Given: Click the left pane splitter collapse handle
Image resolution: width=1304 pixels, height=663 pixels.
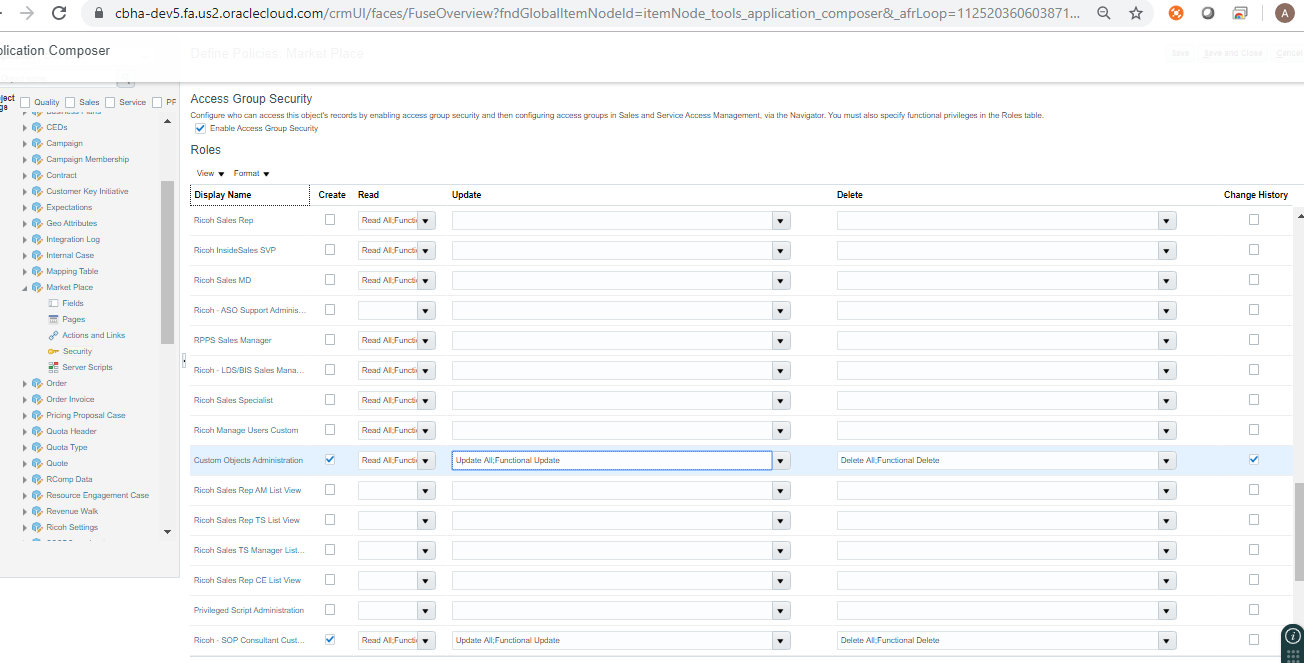Looking at the screenshot, I should click(184, 360).
